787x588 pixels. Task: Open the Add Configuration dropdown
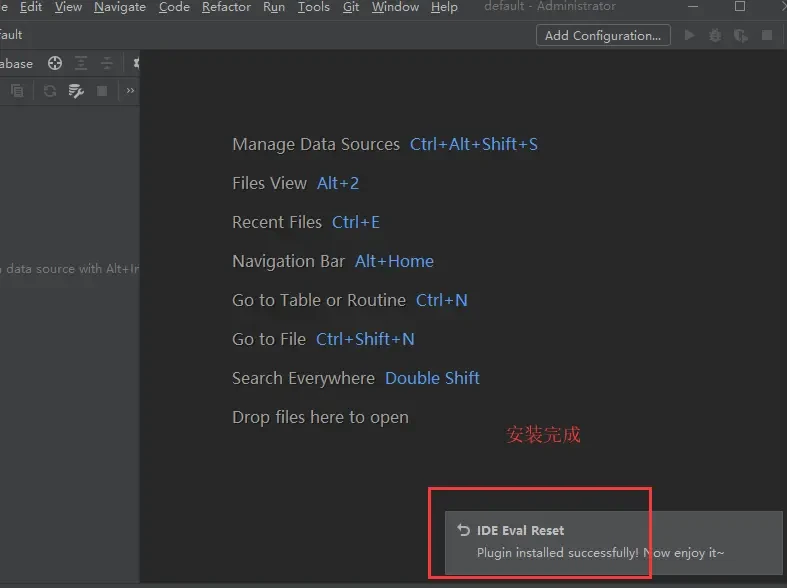603,35
